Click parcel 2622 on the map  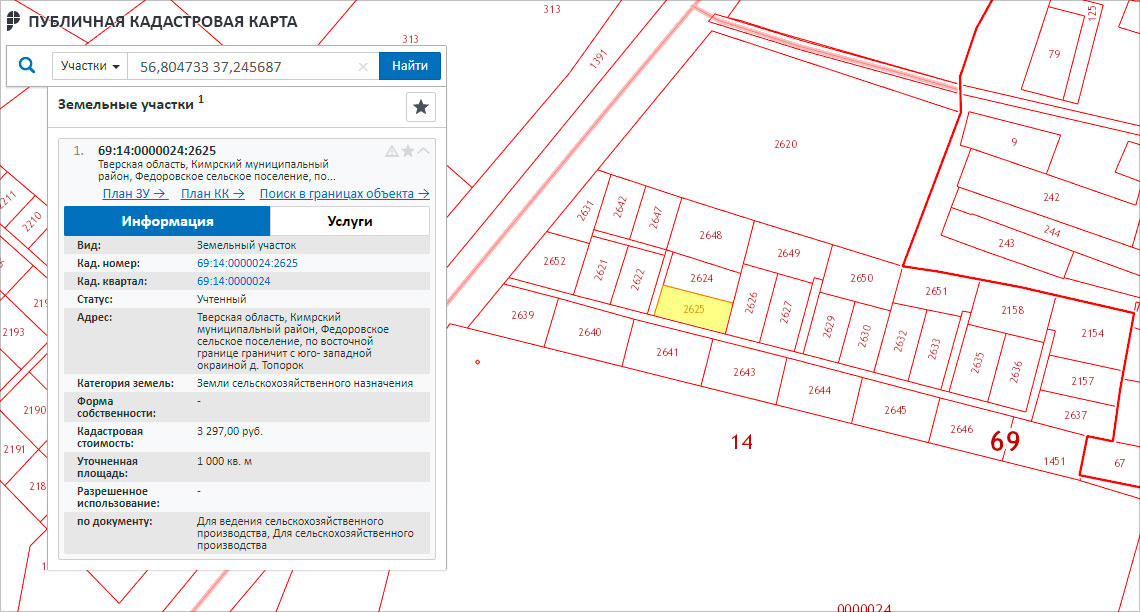click(x=638, y=280)
